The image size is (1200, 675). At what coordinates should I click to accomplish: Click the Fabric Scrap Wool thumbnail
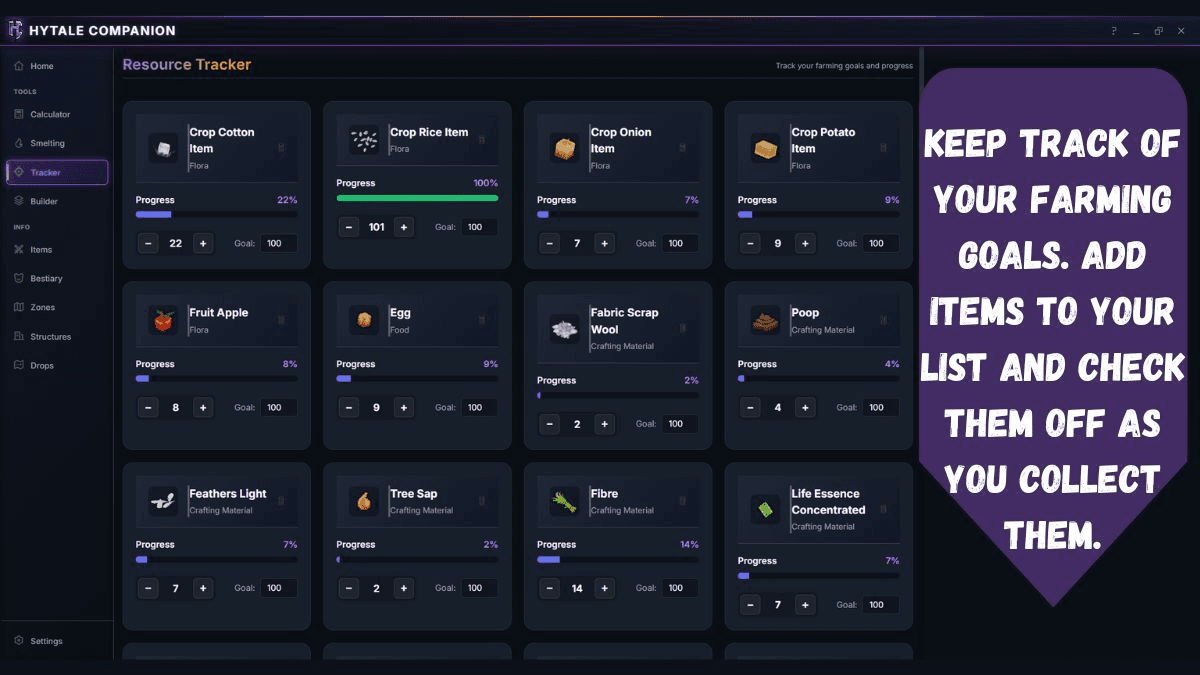tap(565, 328)
